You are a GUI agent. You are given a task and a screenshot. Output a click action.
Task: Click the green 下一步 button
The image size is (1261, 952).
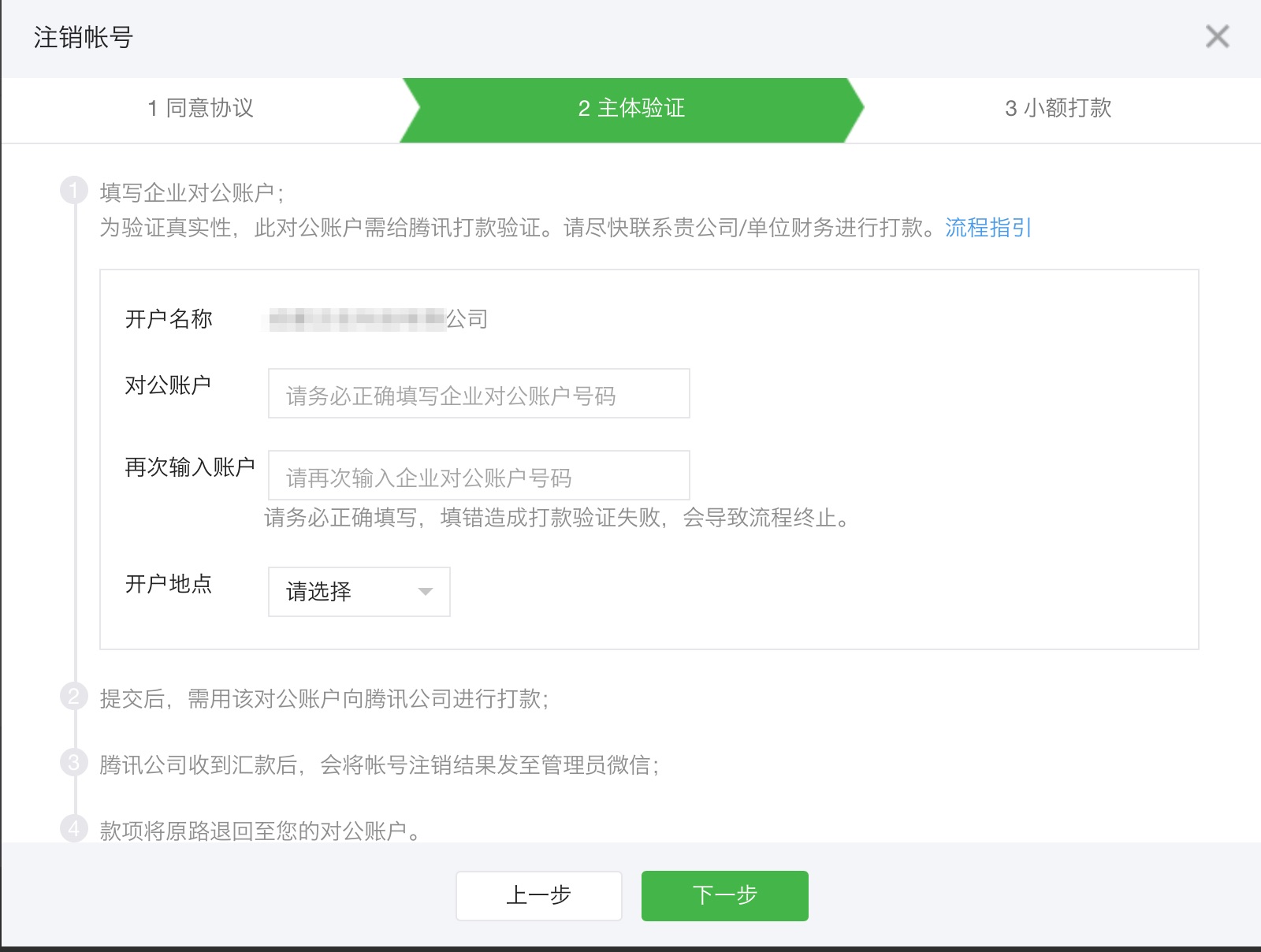[x=724, y=895]
